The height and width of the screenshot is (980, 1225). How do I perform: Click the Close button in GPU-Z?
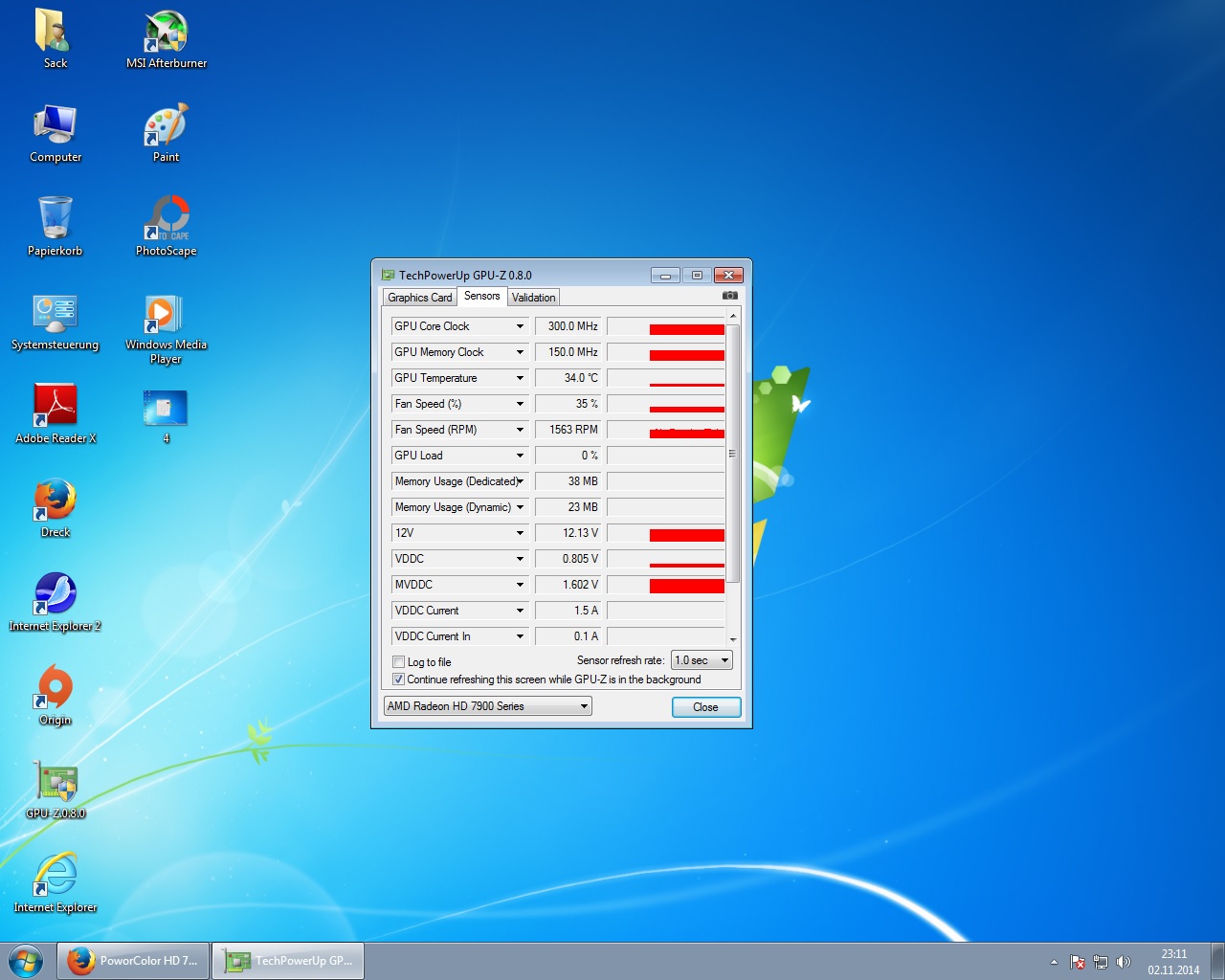(706, 707)
